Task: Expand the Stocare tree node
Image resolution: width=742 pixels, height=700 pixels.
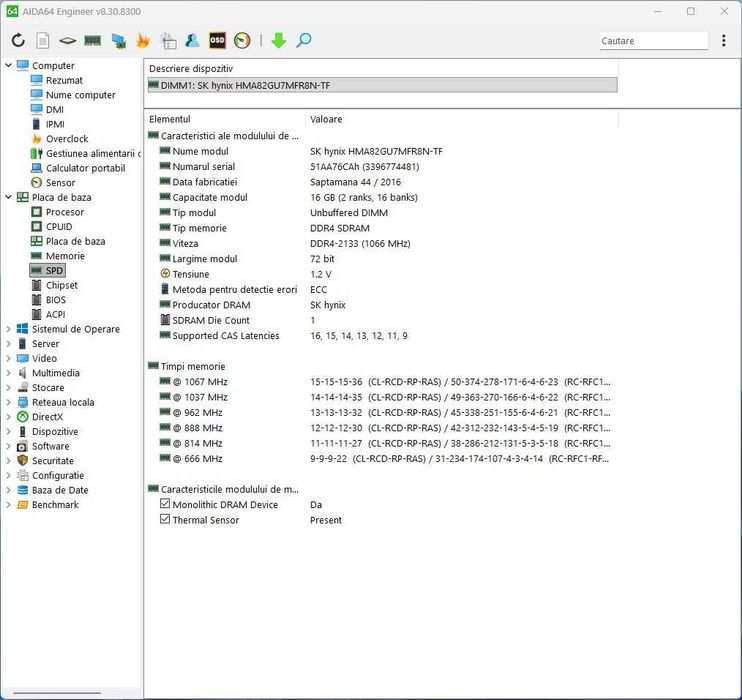Action: pos(9,388)
